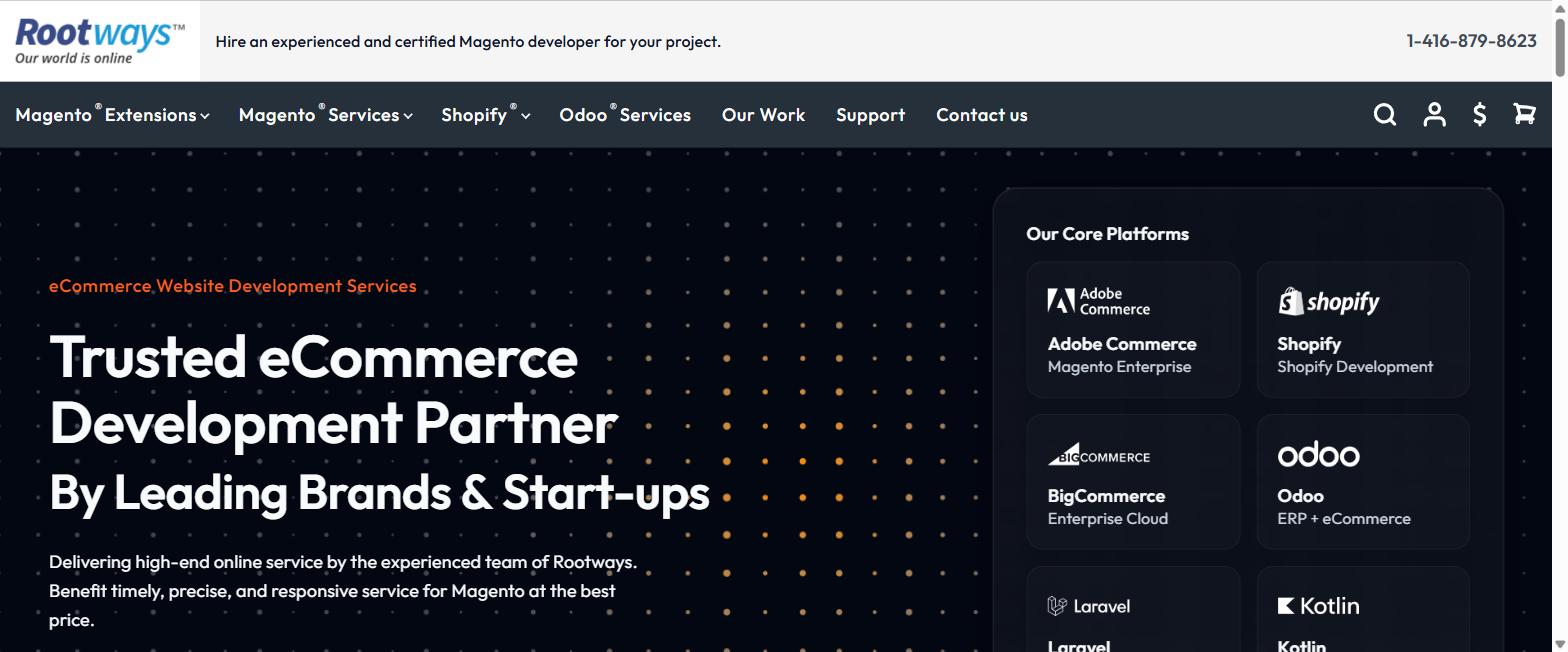The width and height of the screenshot is (1568, 652).
Task: Click the 'ERP + eCommerce' subtitle text
Action: click(1344, 519)
